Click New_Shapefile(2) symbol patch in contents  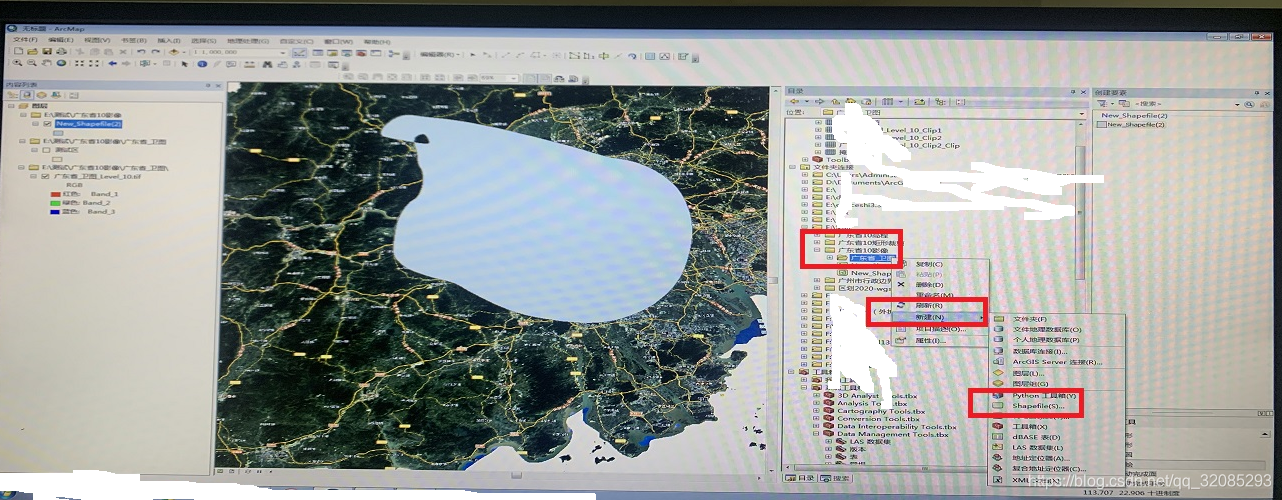58,133
